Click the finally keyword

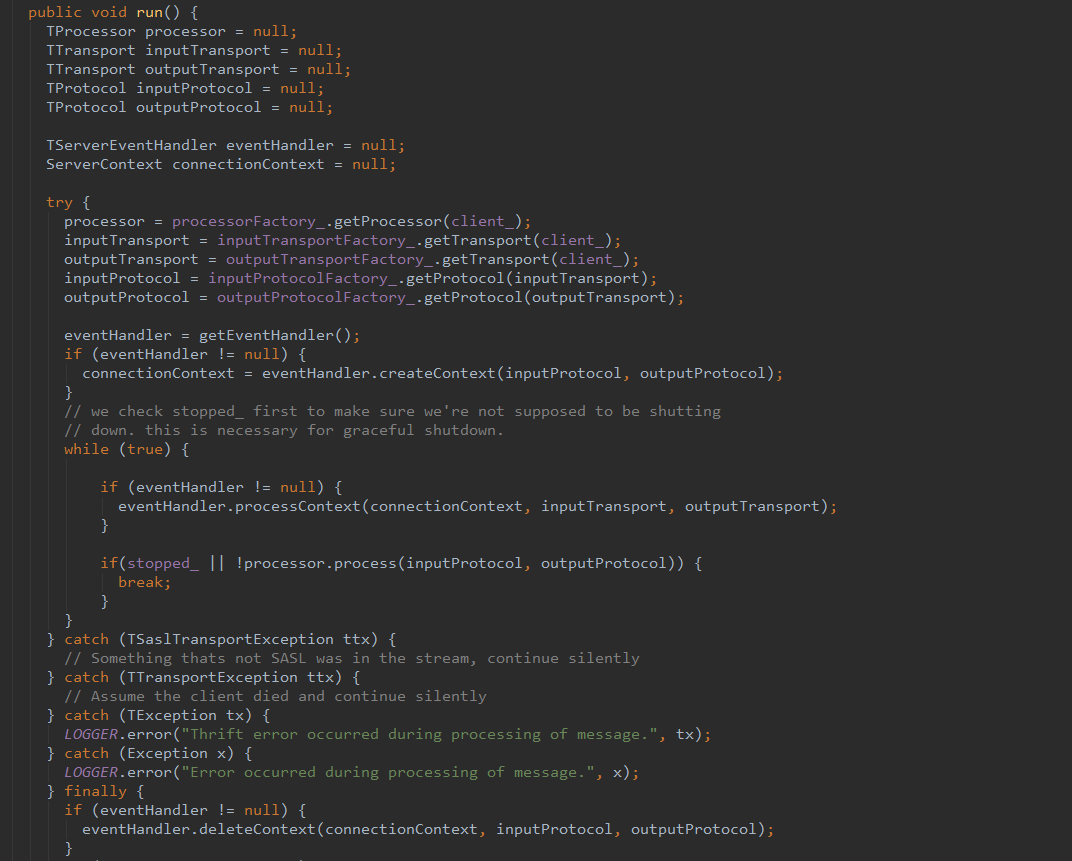click(96, 791)
